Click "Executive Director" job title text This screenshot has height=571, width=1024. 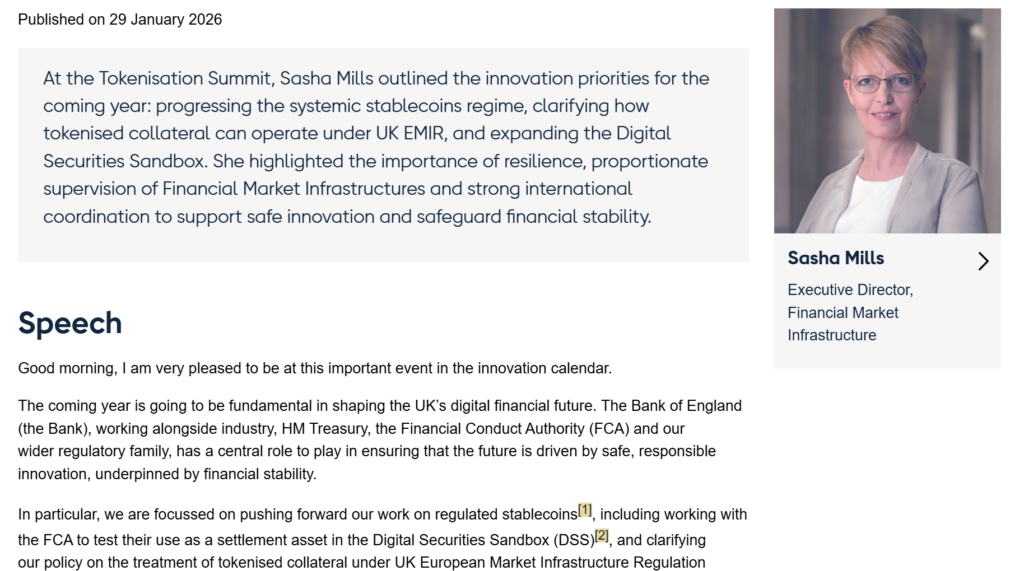[850, 290]
